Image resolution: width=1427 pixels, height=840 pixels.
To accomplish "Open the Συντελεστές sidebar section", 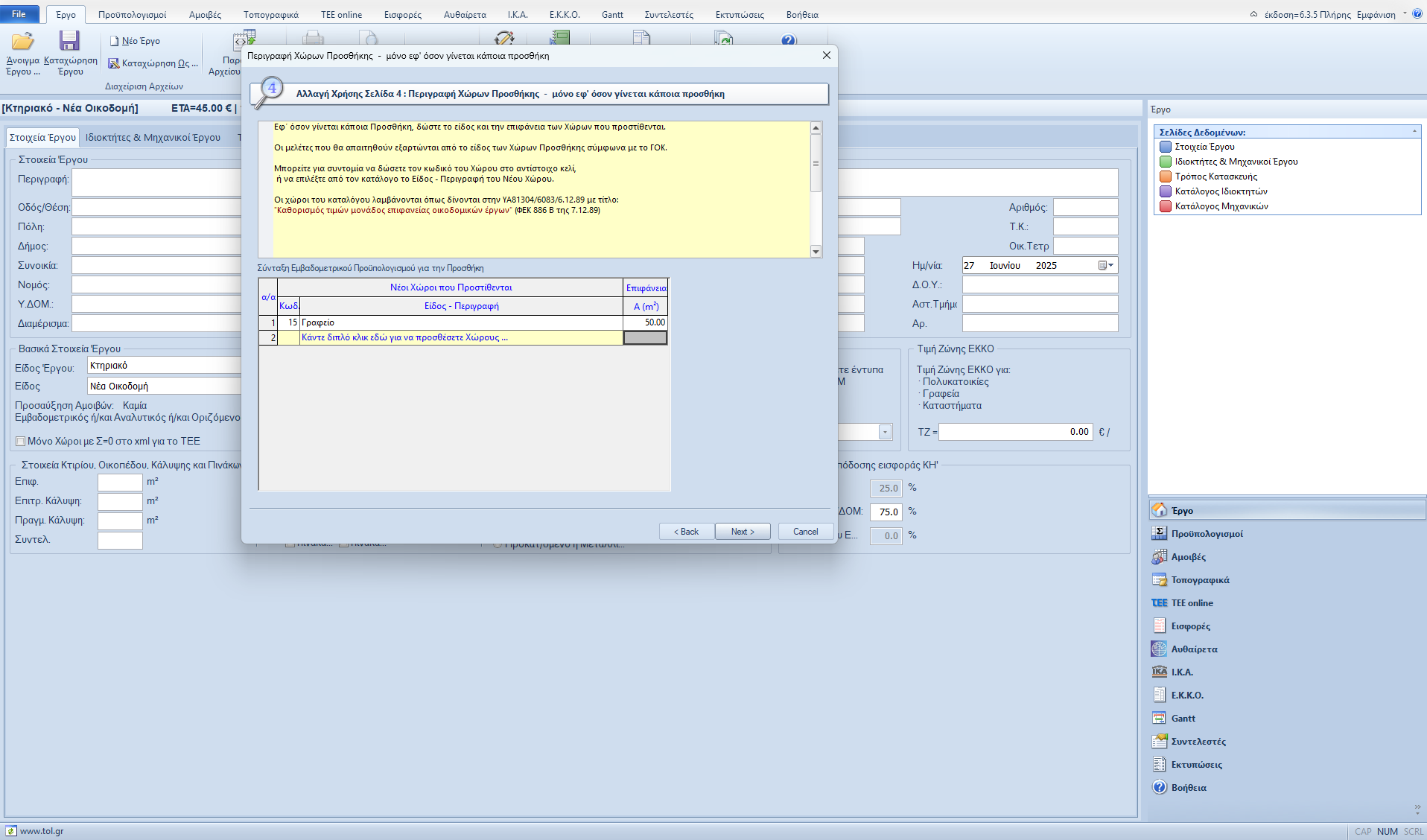I will point(1198,742).
